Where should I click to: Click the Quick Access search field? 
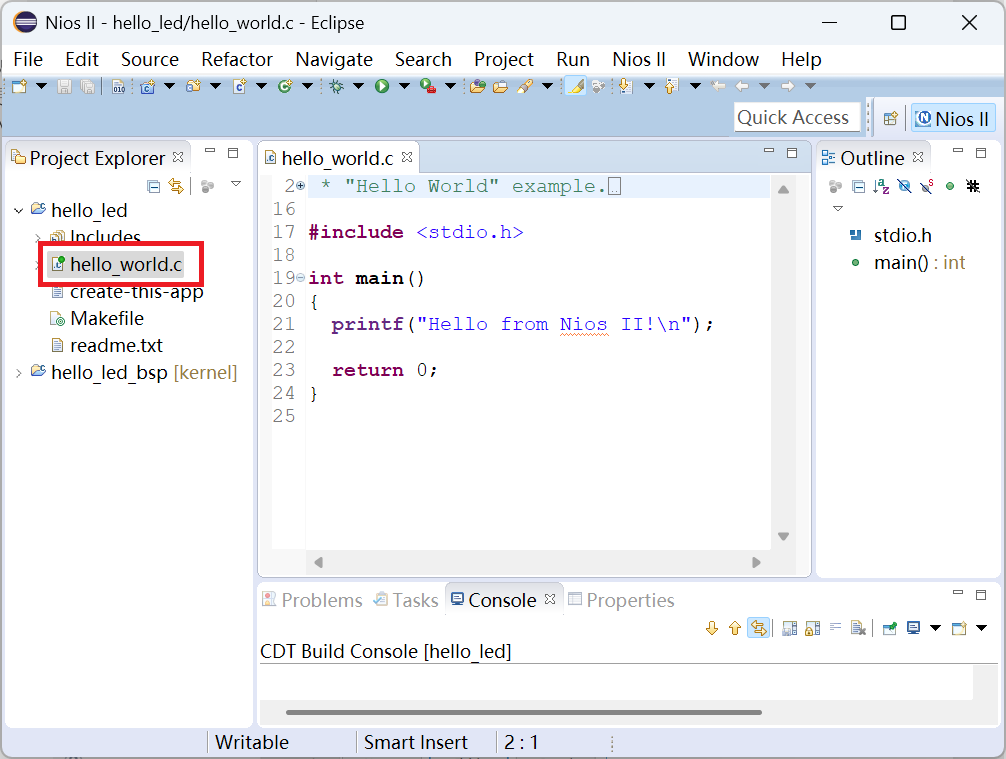(796, 117)
